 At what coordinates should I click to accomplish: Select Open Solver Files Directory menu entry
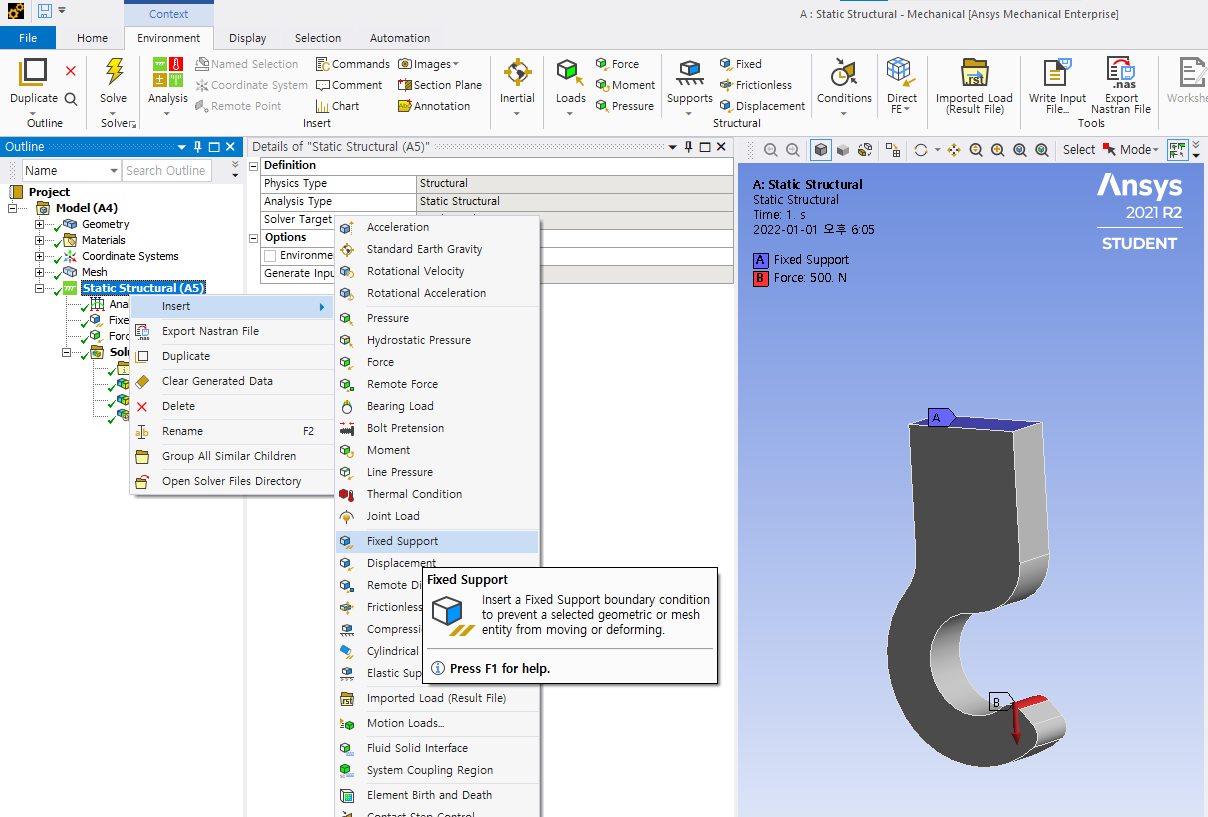(x=232, y=481)
